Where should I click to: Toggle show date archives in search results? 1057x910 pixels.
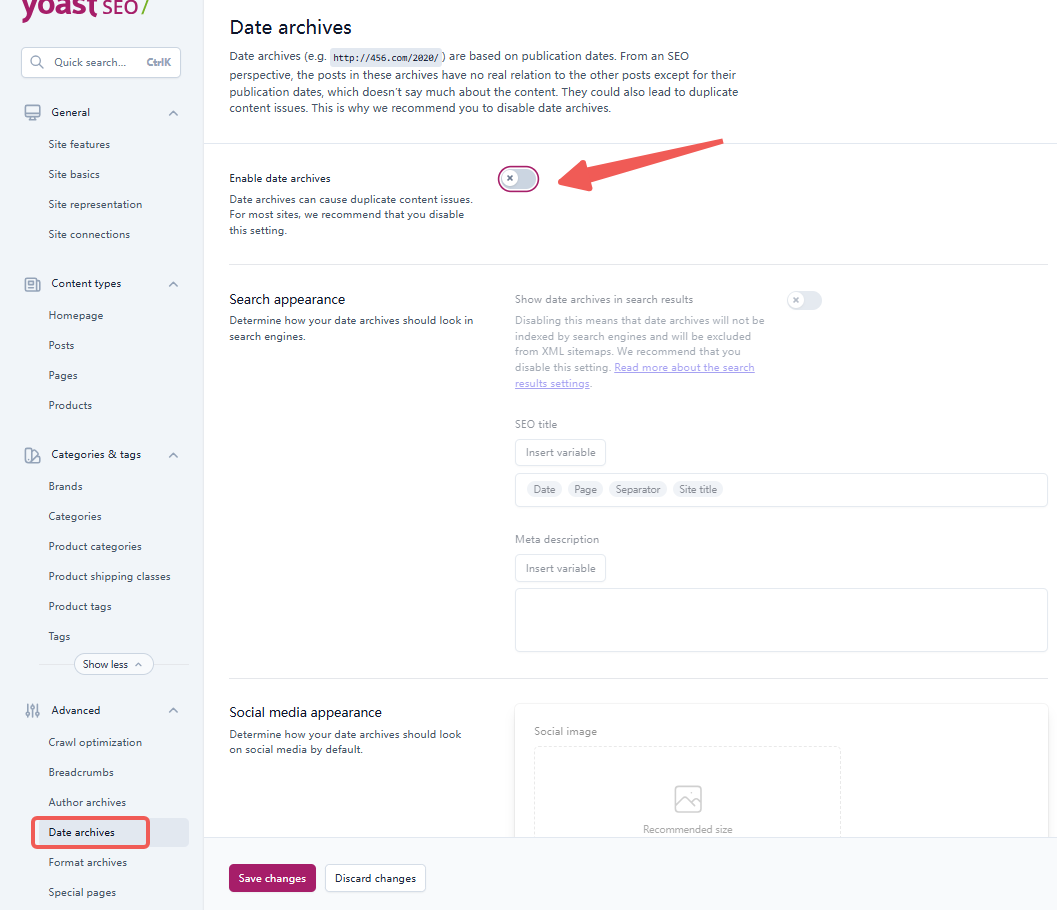click(804, 300)
